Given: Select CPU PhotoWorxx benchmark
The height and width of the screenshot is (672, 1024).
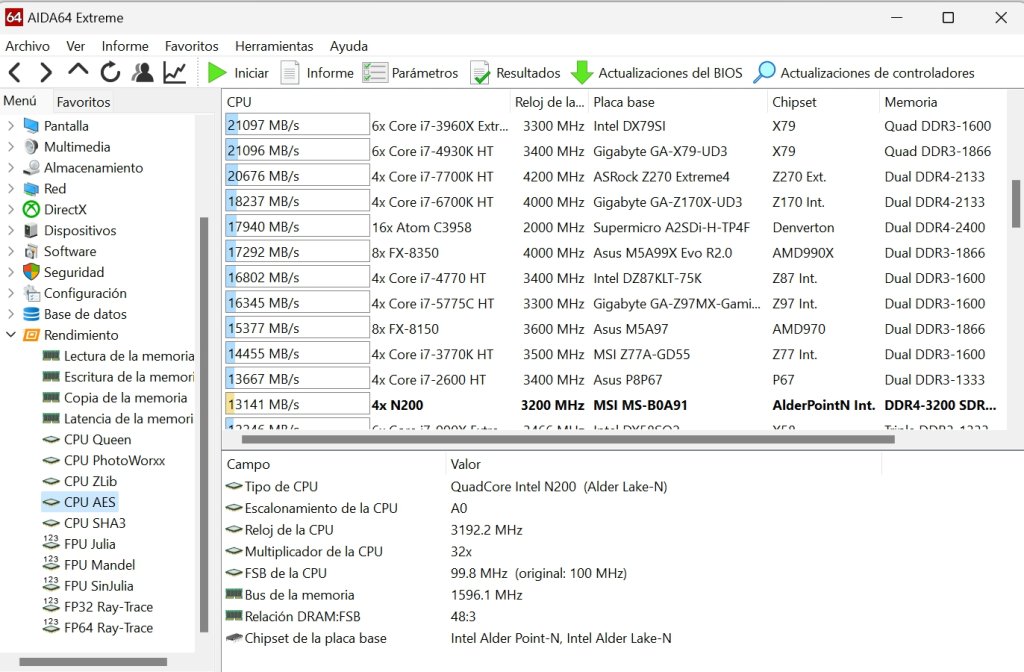Looking at the screenshot, I should click(104, 460).
